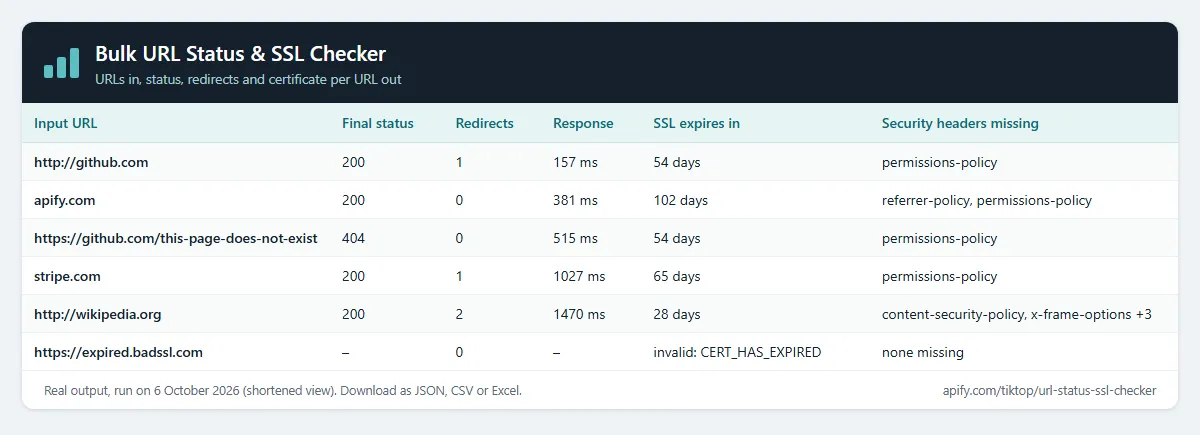
Task: Select the Input URL column header
Action: pos(66,124)
